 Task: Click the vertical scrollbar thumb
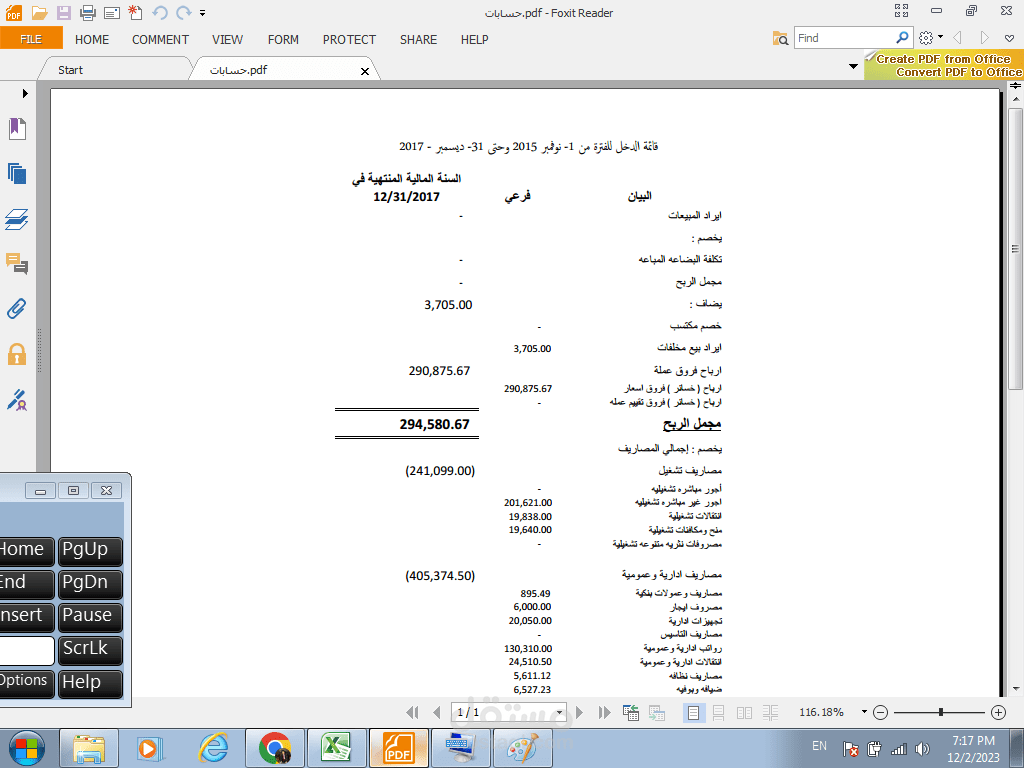1016,249
